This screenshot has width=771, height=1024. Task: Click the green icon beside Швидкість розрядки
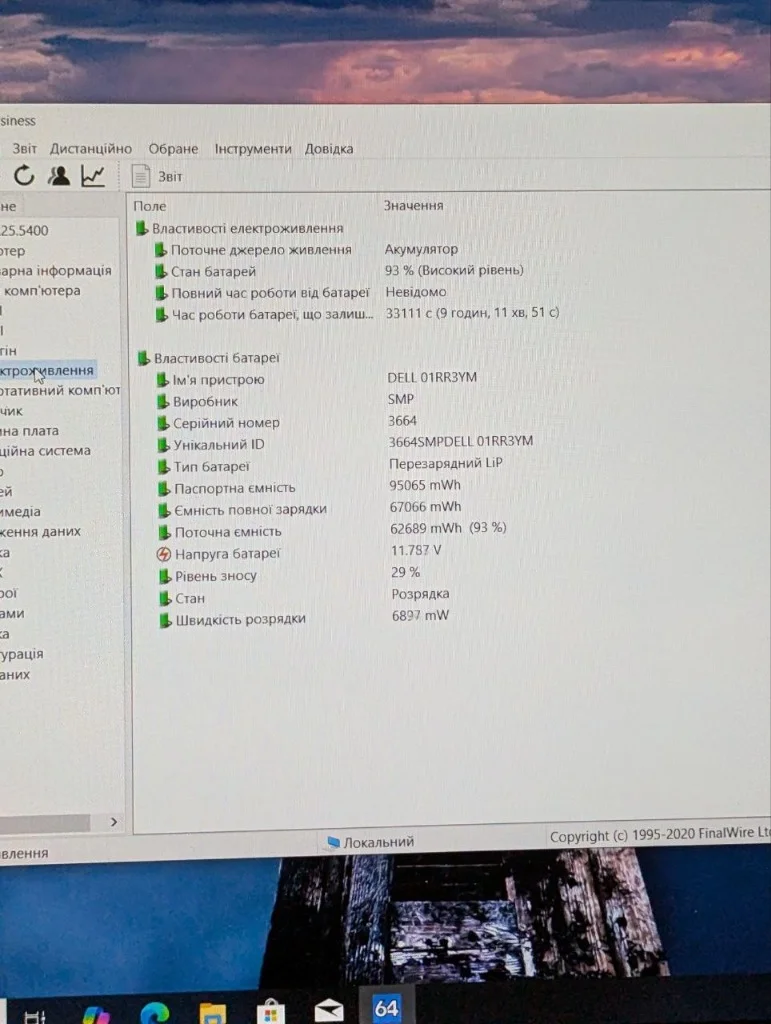166,620
